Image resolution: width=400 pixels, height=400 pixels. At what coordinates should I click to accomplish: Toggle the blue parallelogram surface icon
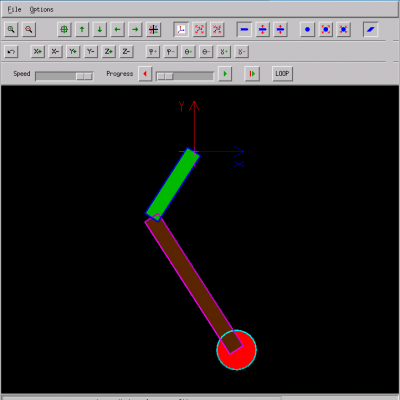[x=371, y=29]
